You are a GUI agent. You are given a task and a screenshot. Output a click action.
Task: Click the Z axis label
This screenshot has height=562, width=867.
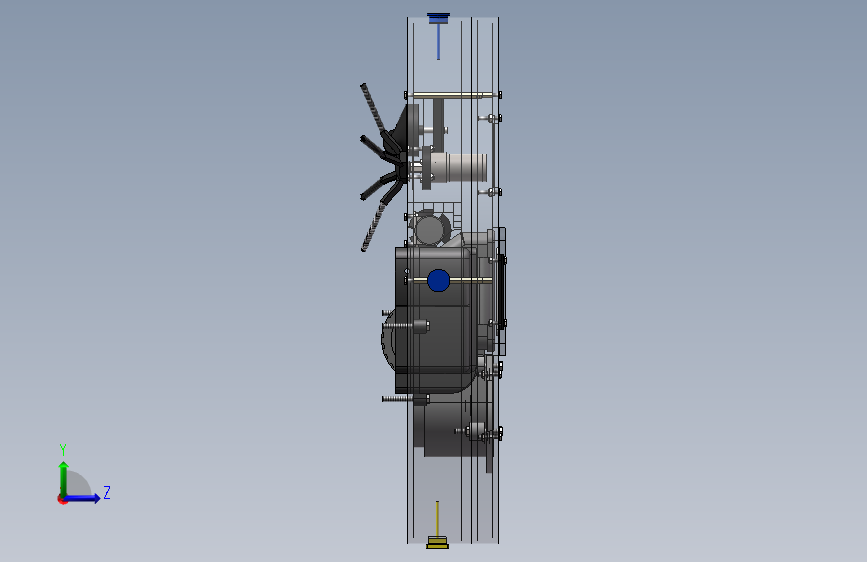tap(107, 492)
